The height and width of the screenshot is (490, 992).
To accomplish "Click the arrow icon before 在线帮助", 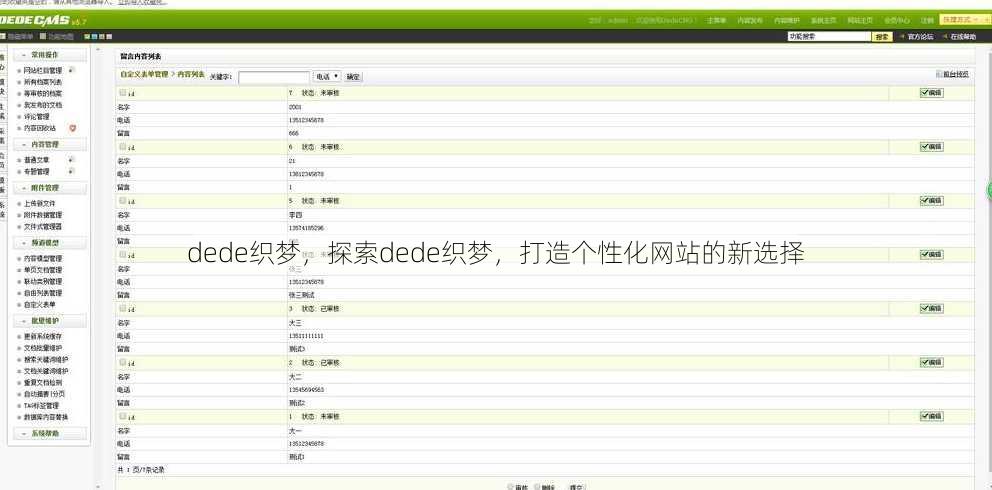I will click(945, 37).
